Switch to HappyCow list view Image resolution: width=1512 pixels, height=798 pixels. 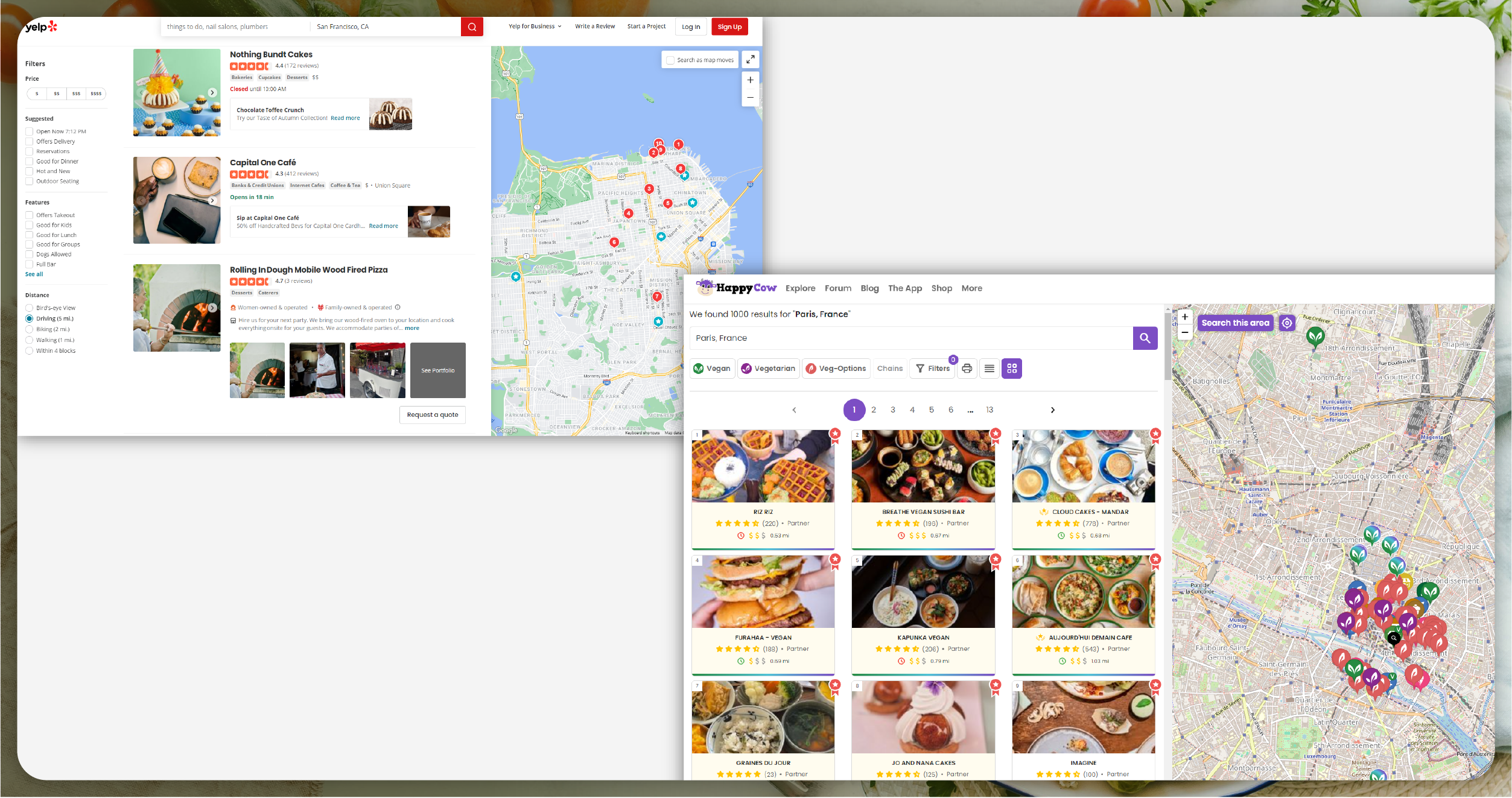tap(989, 369)
